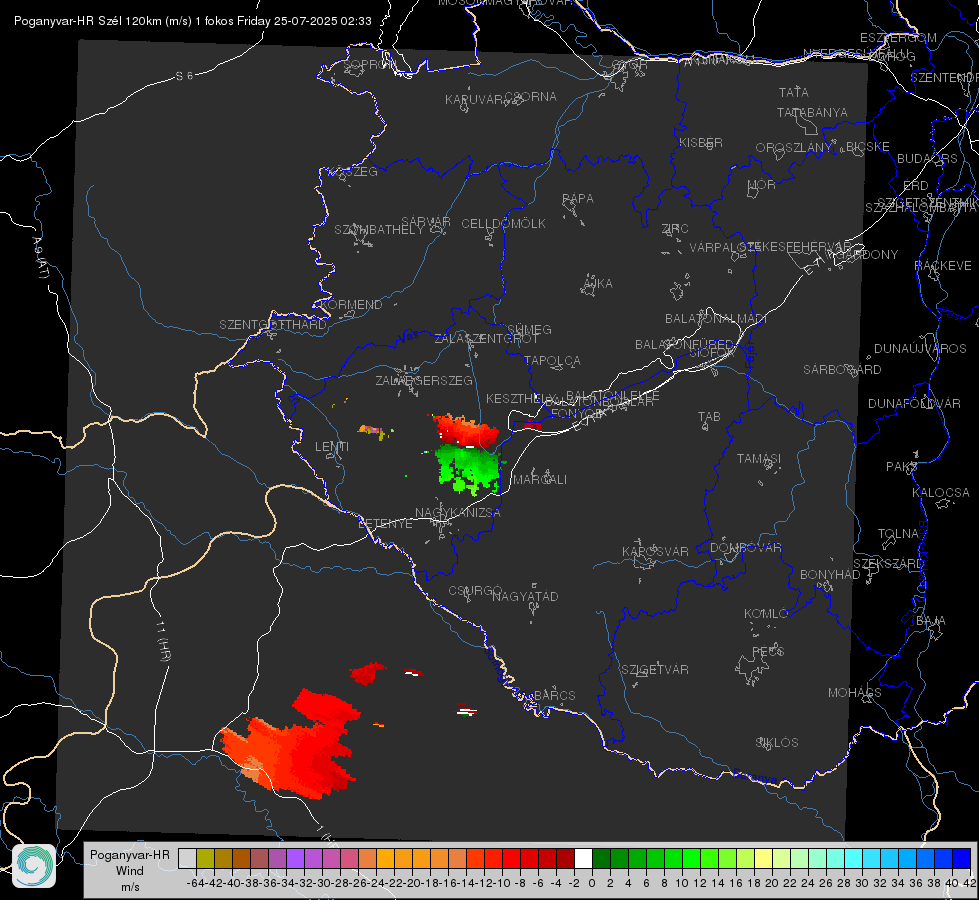This screenshot has width=979, height=900.
Task: Select the dark green swatch between 0 and 2
Action: 601,858
